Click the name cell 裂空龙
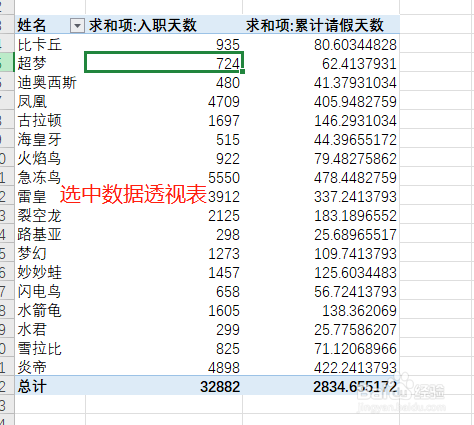Image resolution: width=474 pixels, height=425 pixels. [x=50, y=215]
